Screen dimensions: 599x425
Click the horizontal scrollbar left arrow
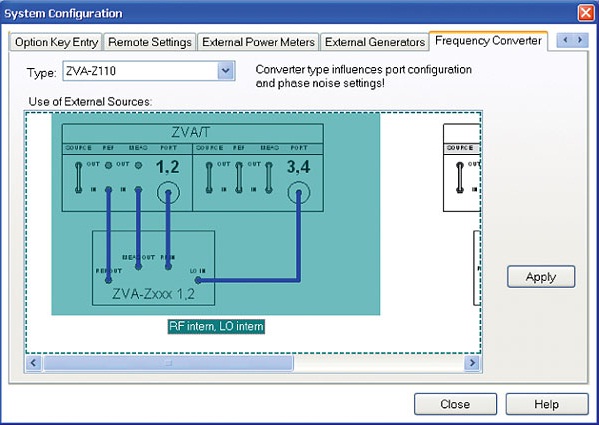(33, 363)
